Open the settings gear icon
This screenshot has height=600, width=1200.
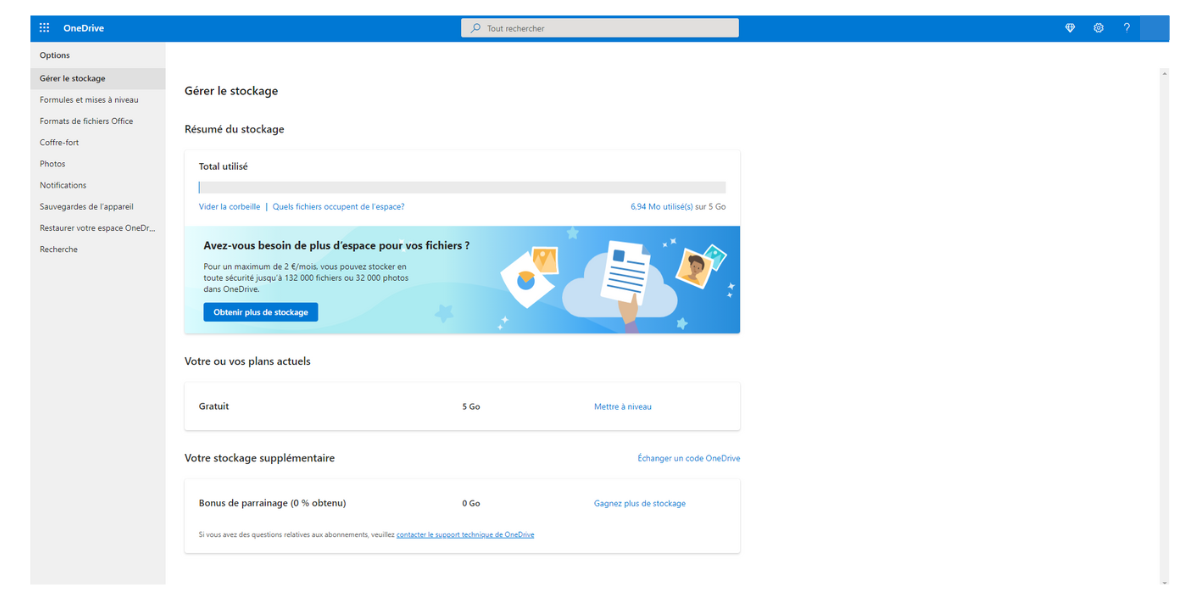click(x=1098, y=28)
